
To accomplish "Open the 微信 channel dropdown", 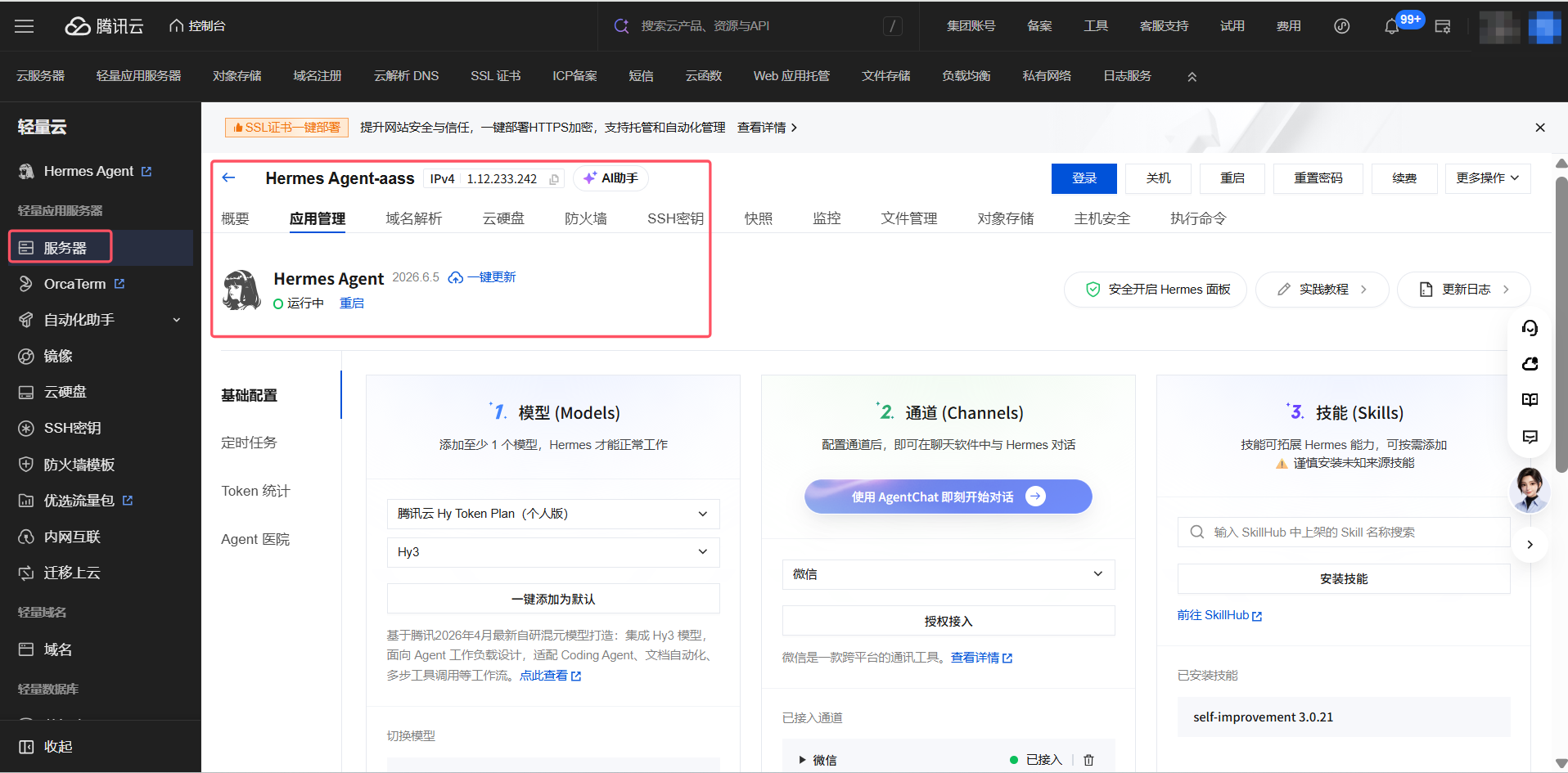I will point(948,574).
